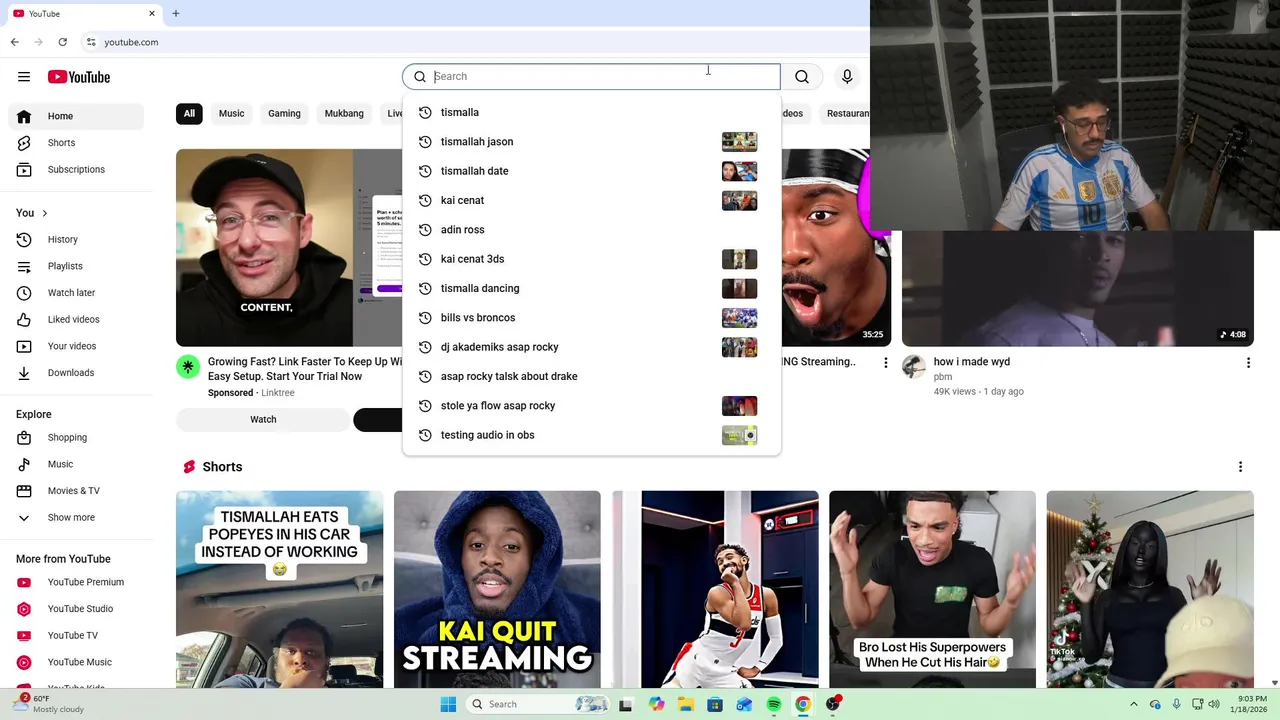Choose 'bills vs broncos' search suggestion
This screenshot has height=720, width=1280.
591,318
